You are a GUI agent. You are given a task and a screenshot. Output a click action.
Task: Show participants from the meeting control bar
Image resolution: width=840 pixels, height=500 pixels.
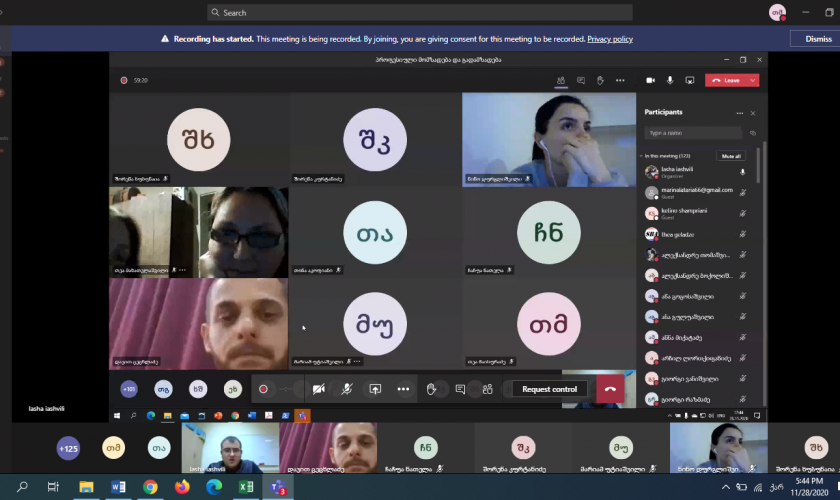[488, 389]
